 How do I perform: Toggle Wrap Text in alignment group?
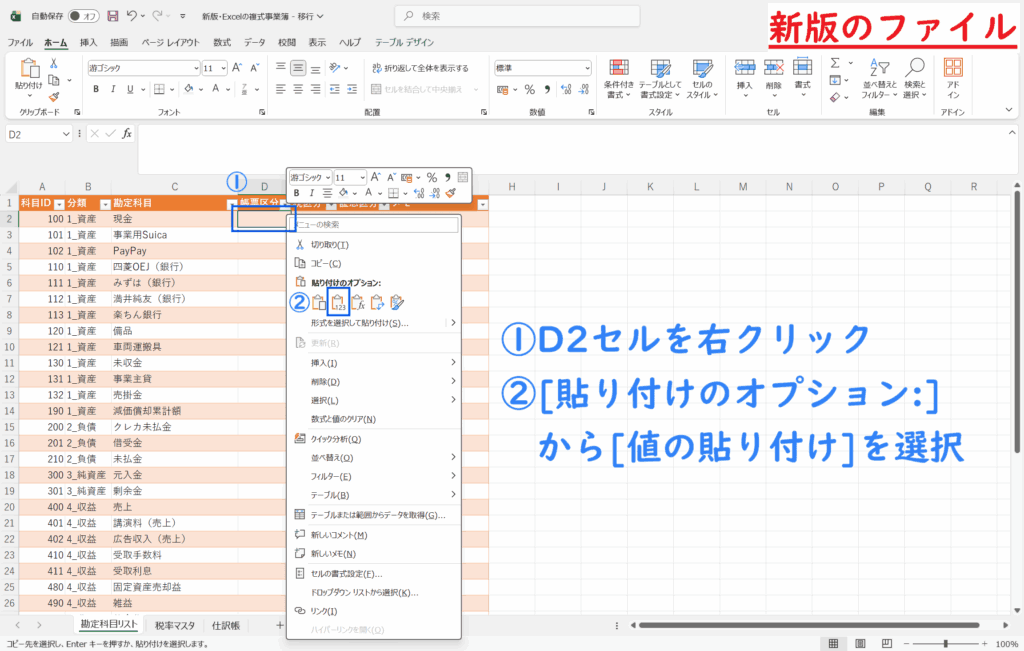click(420, 68)
